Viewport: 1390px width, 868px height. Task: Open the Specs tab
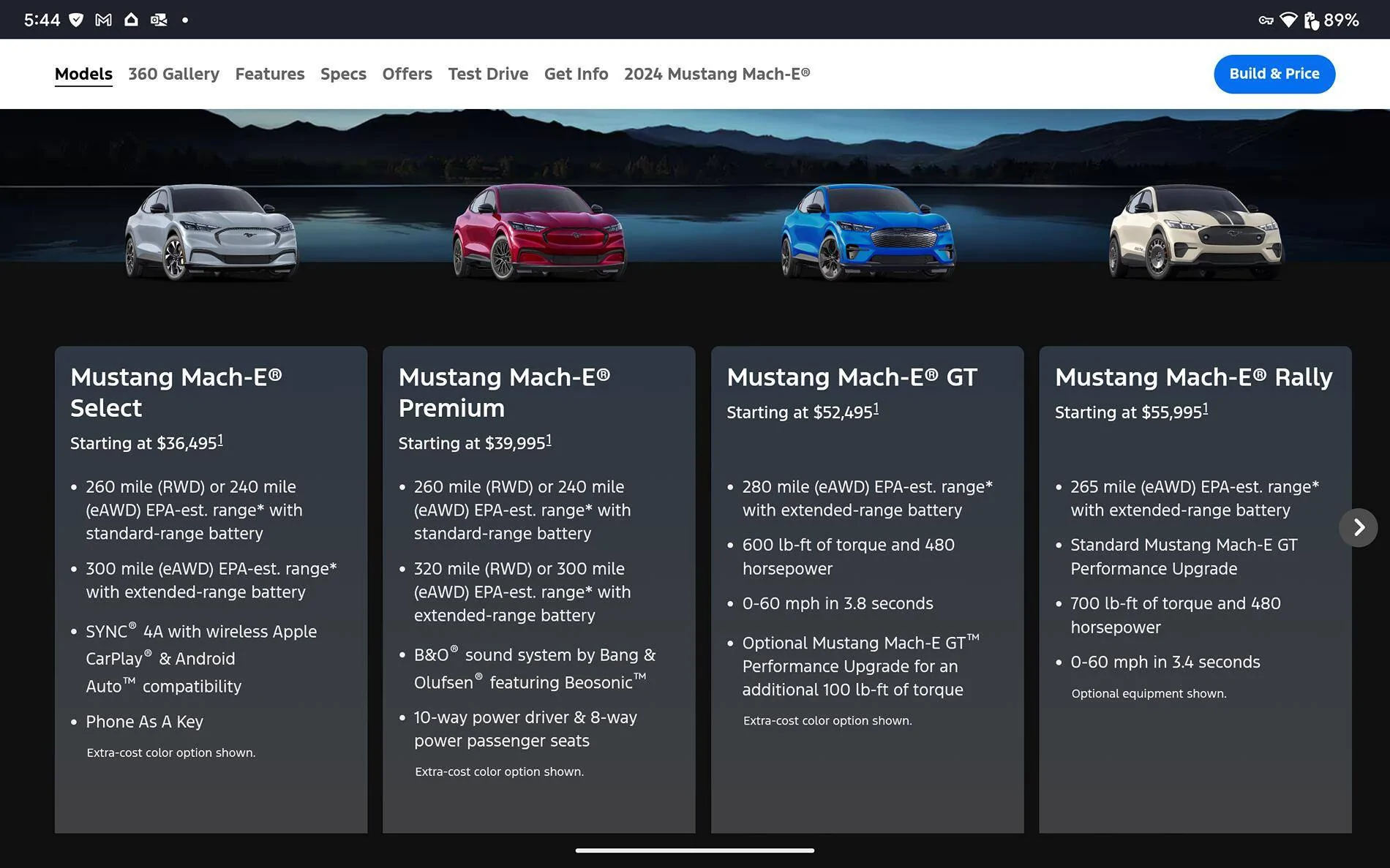coord(343,74)
